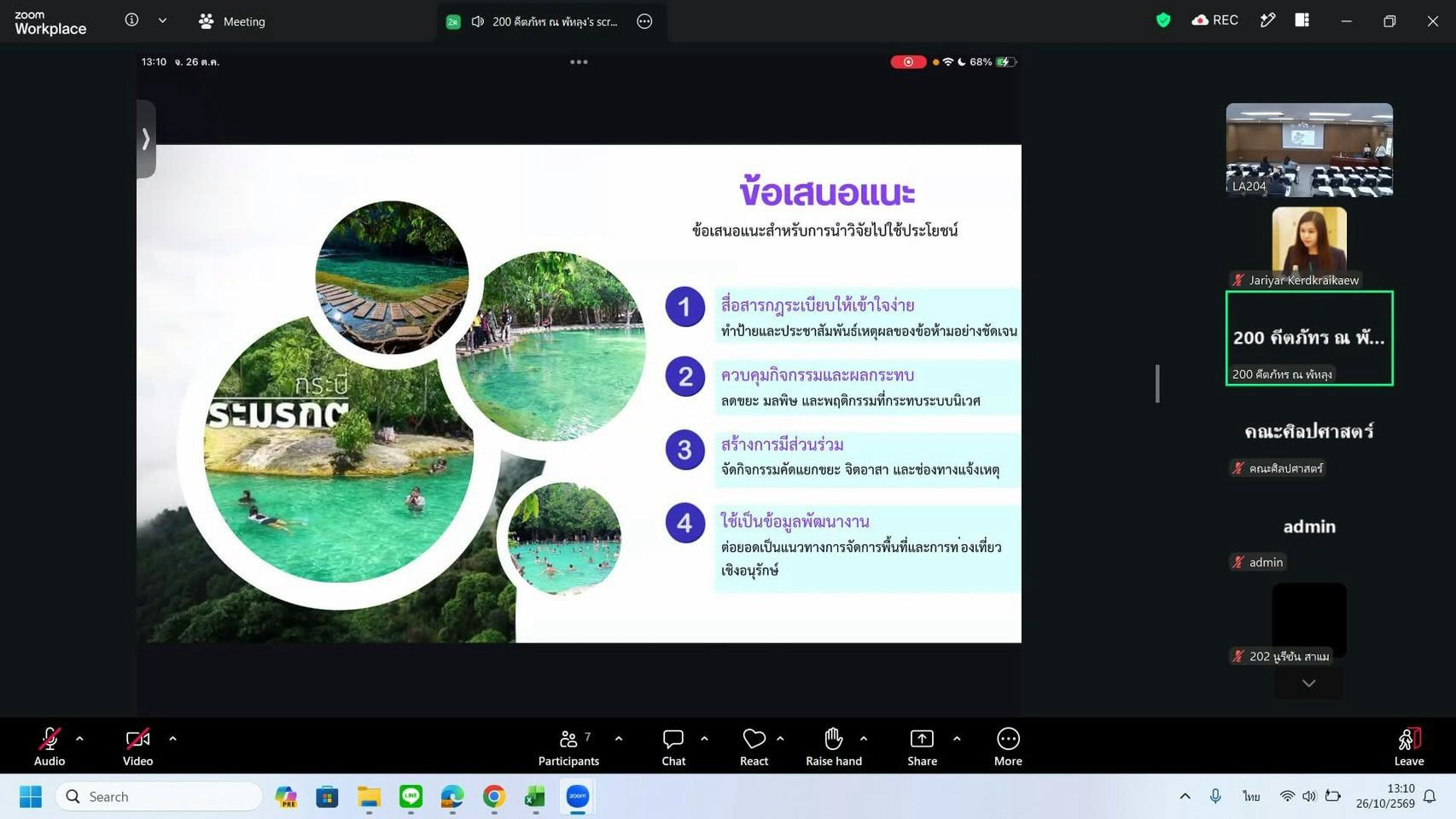Open Windows Start menu
Screen dimensions: 1456x819
tap(31, 797)
